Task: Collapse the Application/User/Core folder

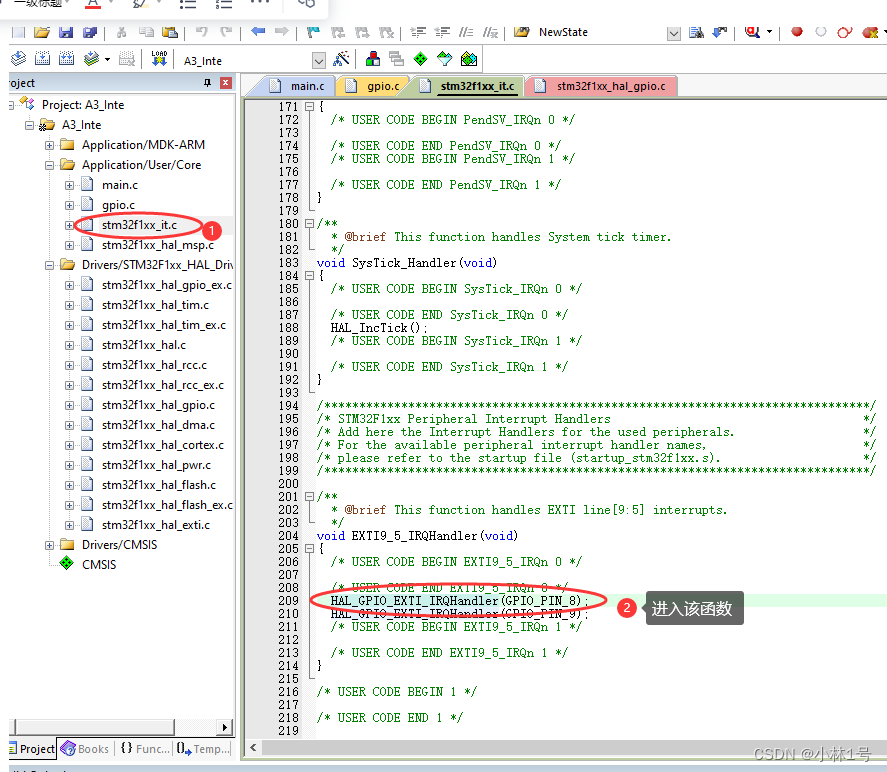Action: point(49,165)
